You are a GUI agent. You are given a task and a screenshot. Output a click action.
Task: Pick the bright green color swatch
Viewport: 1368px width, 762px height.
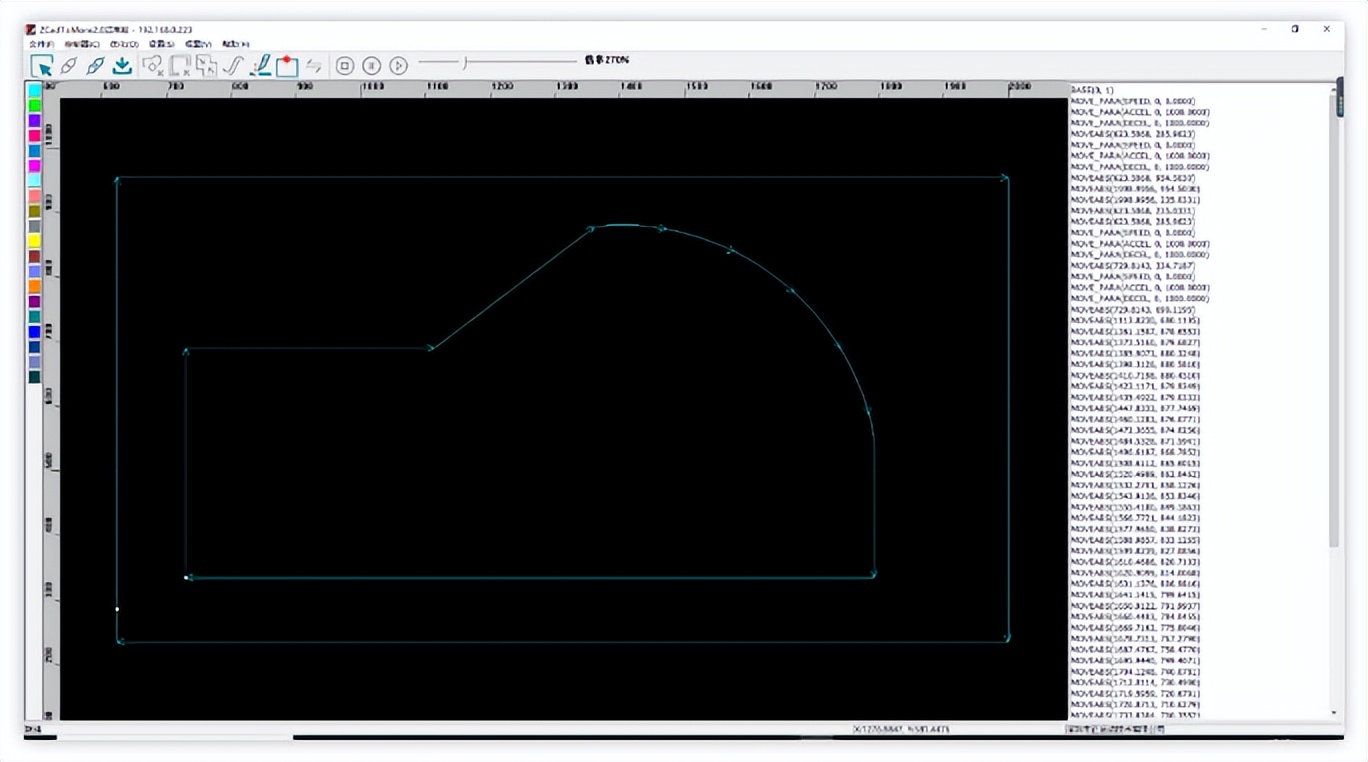[34, 105]
